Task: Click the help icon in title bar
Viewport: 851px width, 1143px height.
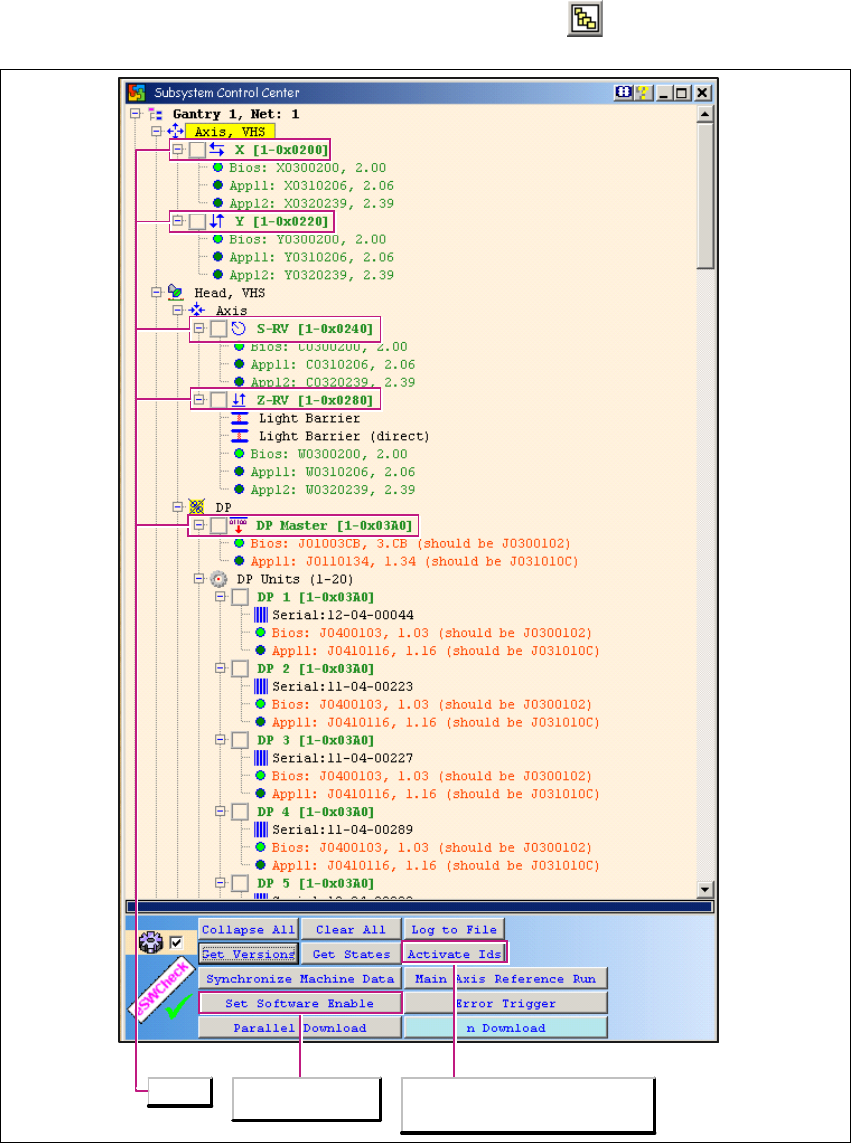Action: coord(642,93)
